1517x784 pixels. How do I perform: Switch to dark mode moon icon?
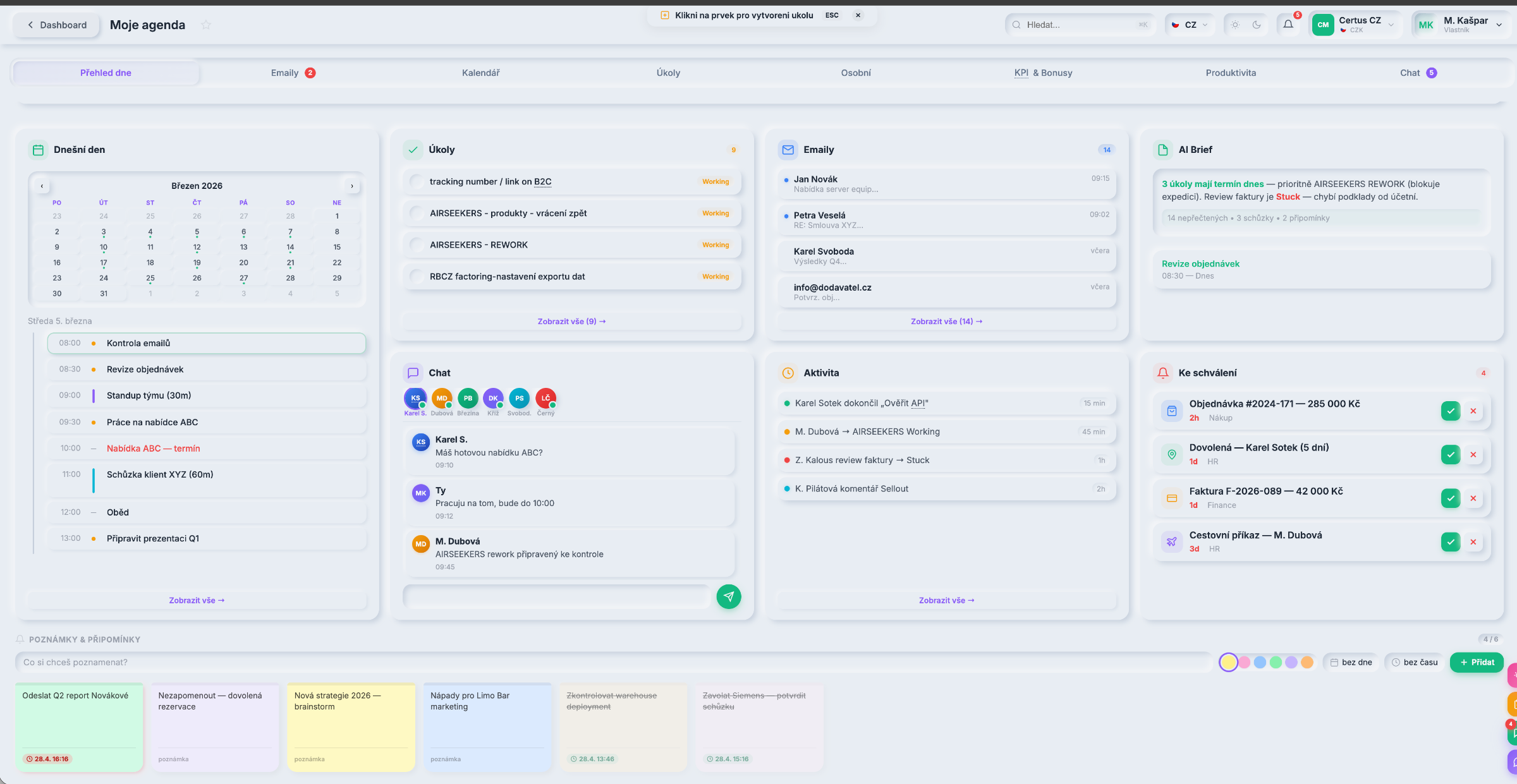pos(1257,25)
